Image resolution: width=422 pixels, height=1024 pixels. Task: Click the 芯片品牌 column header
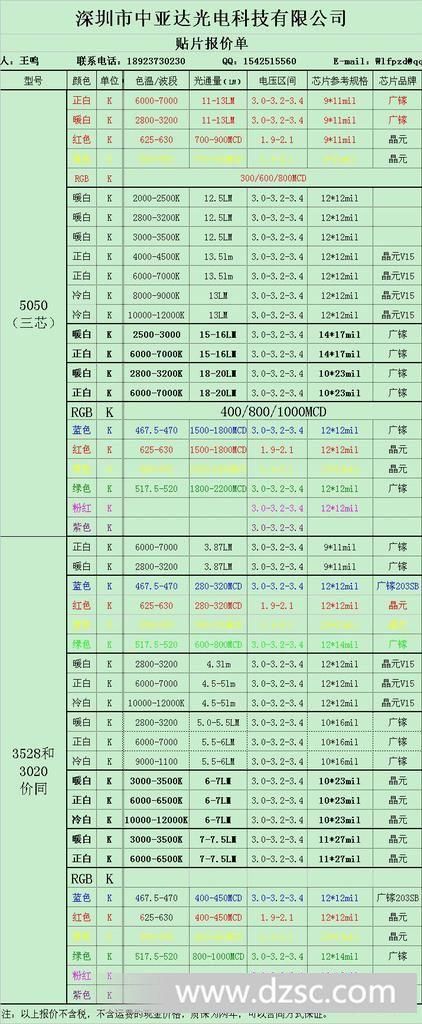397,82
